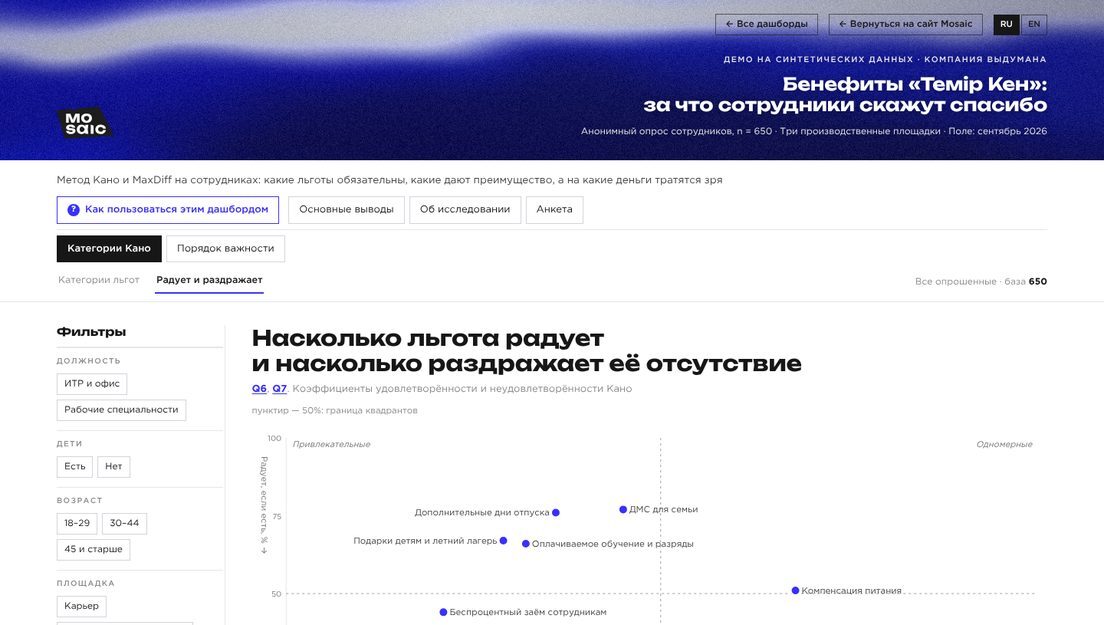Toggle site filter 'Карьер'
Screen dimensions: 1104x625
coord(82,606)
